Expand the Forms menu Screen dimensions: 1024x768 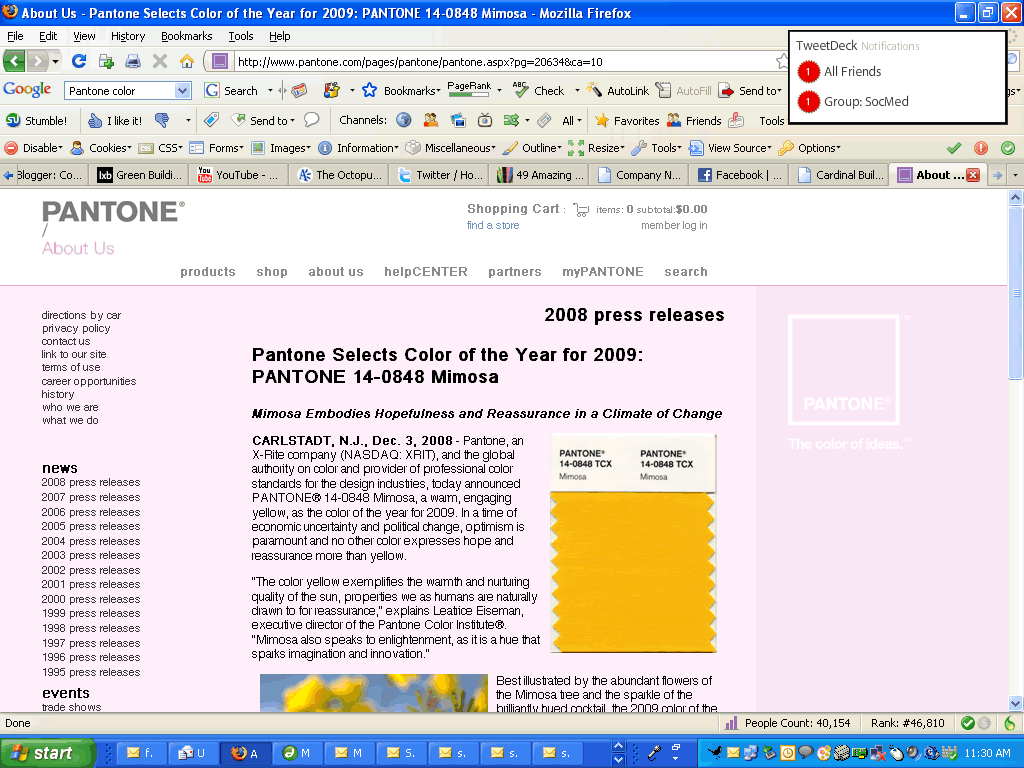click(217, 148)
